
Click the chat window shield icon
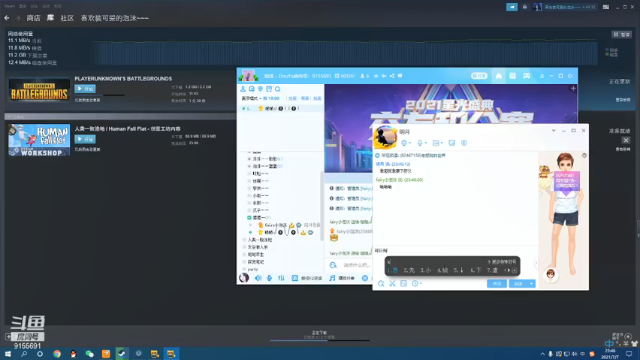tap(464, 143)
